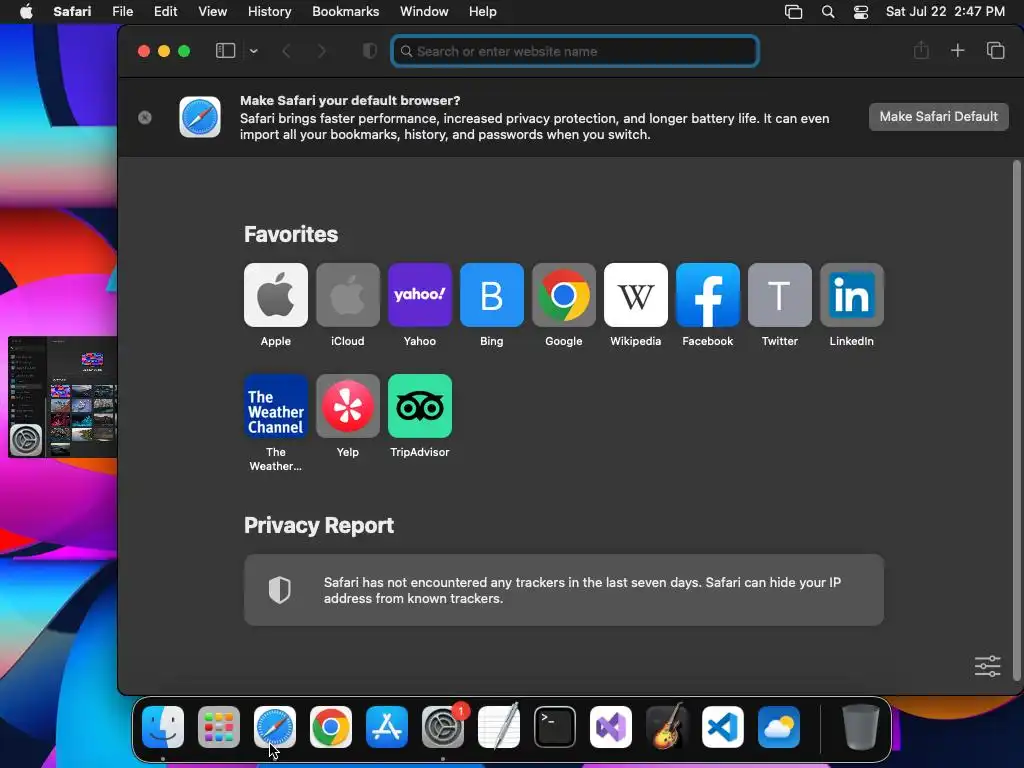
Task: Open Launchpad from the Dock
Action: tap(219, 727)
